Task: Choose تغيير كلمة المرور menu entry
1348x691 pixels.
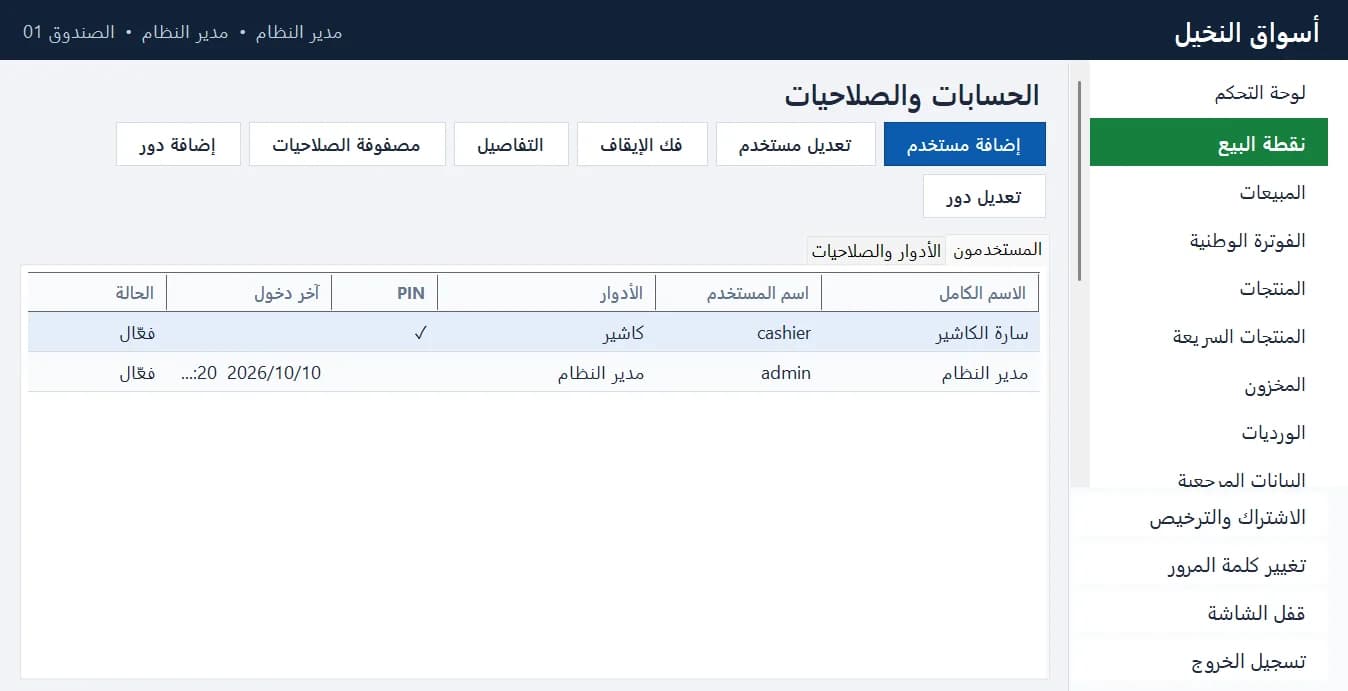Action: (1200, 566)
